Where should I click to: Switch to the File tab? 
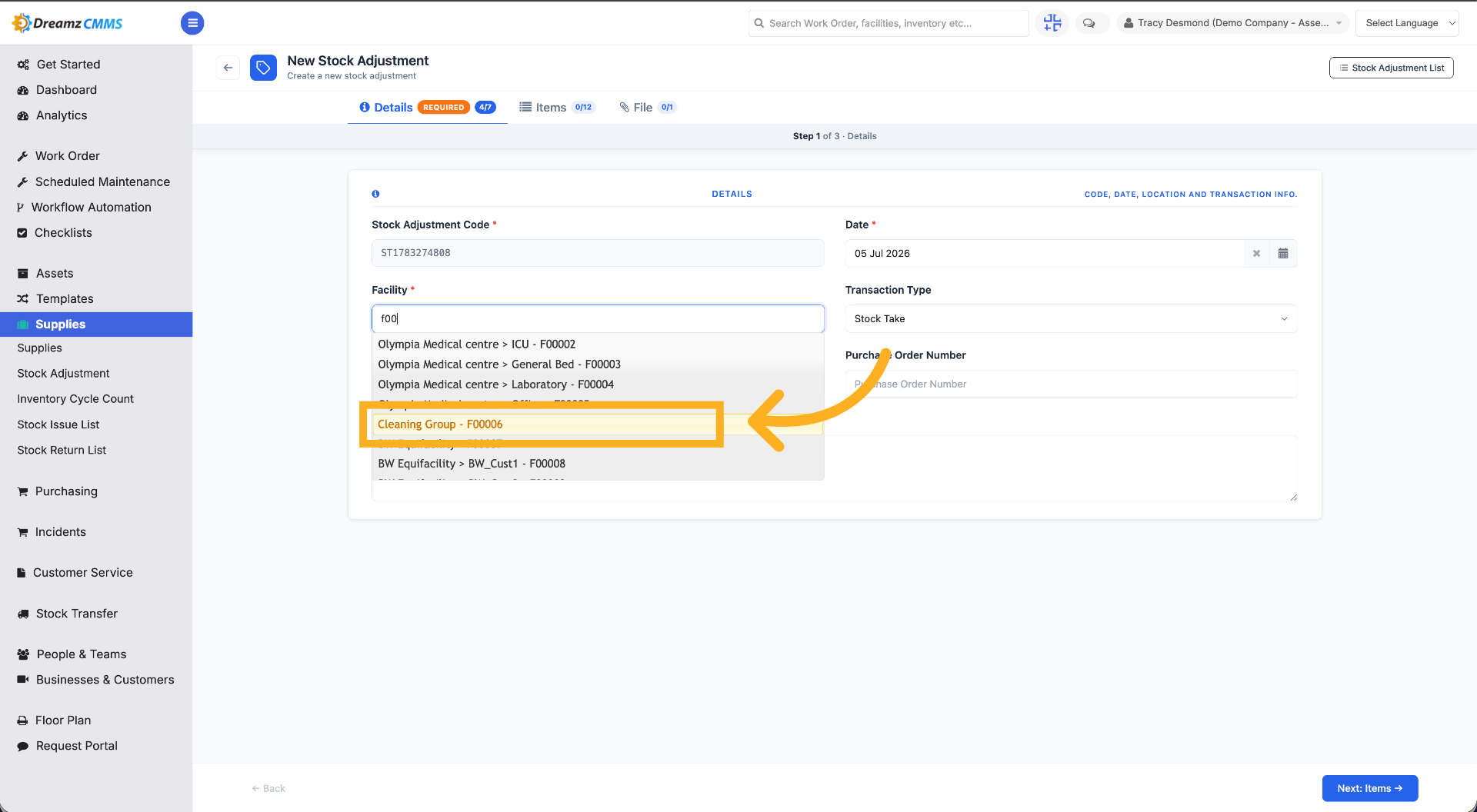[648, 107]
